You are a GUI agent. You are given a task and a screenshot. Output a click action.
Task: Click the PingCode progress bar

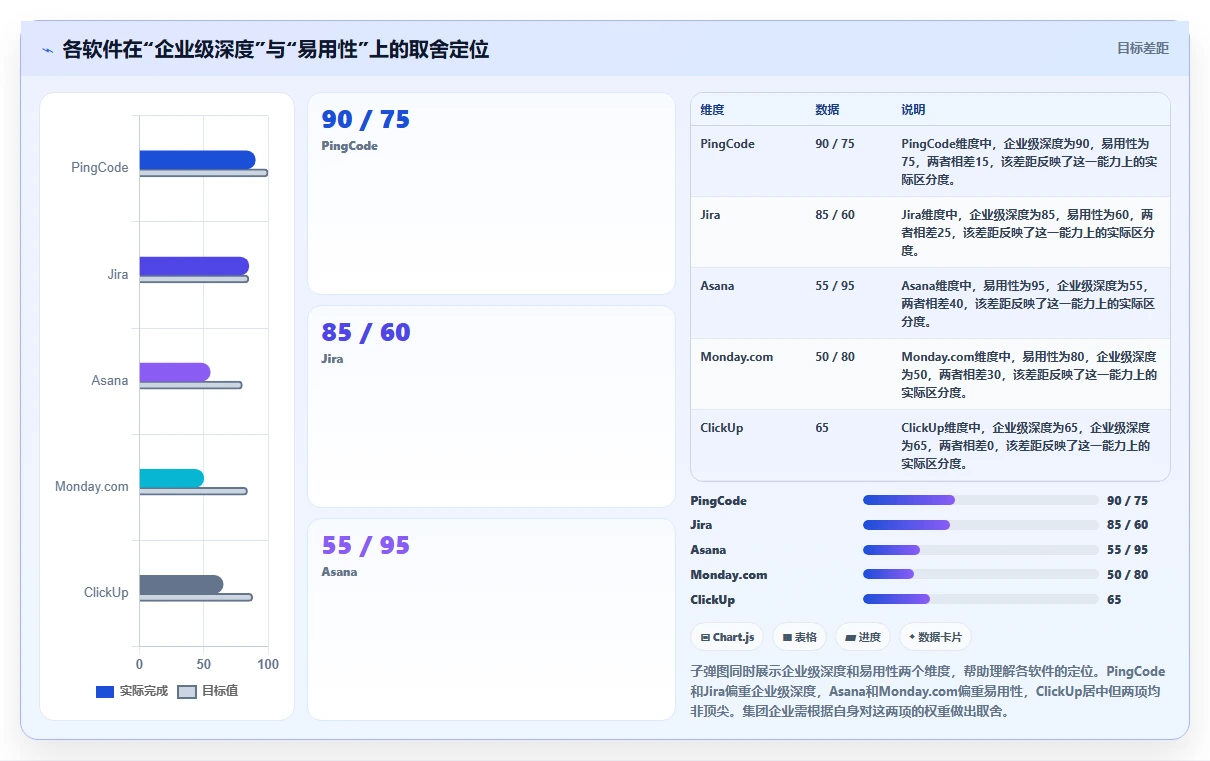981,500
